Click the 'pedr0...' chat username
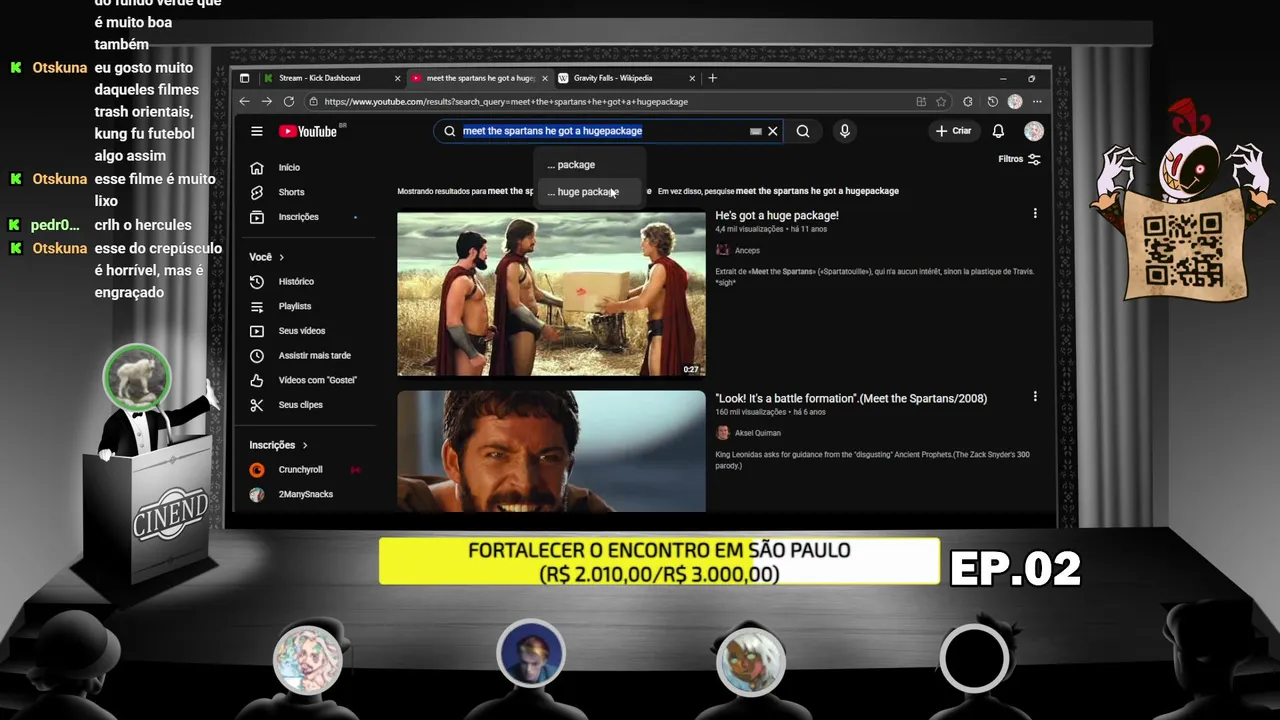 [55, 225]
